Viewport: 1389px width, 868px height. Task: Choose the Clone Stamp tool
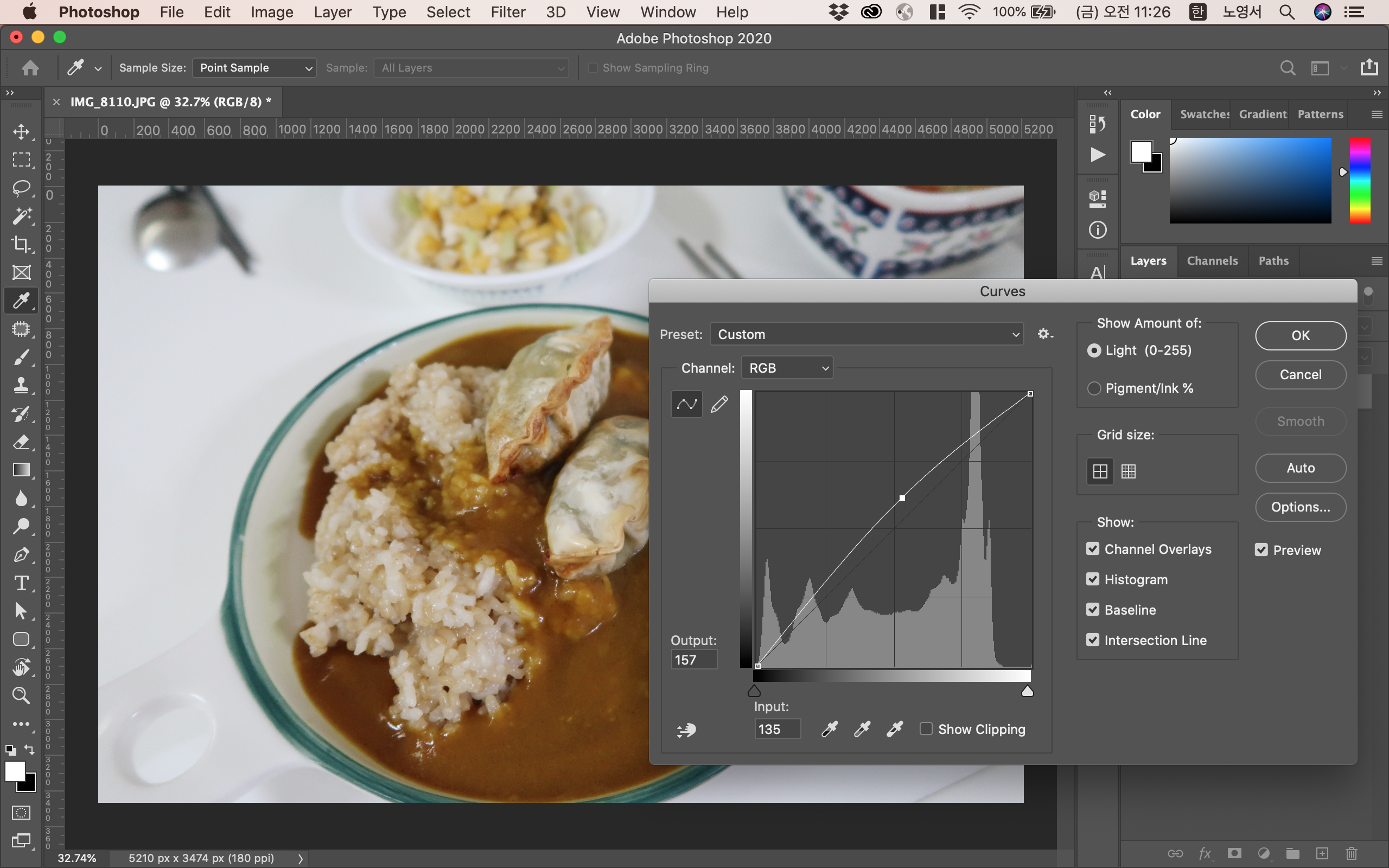(21, 385)
